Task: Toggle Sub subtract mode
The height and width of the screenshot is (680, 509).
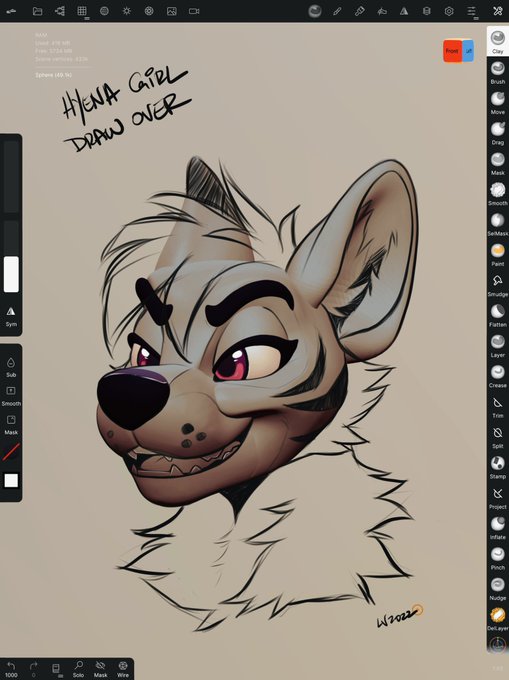Action: 11,367
